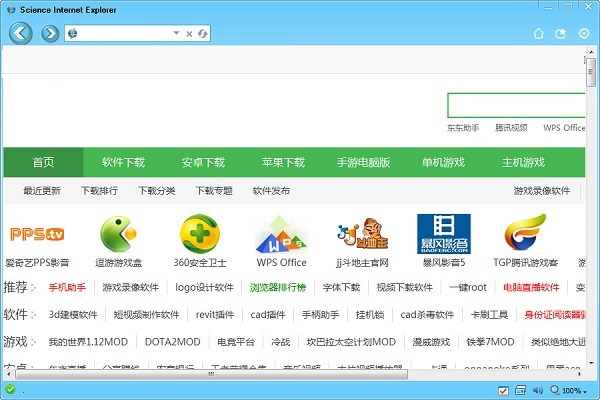Click the red checkmark status bar icon
The height and width of the screenshot is (400, 600).
pyautogui.click(x=503, y=390)
